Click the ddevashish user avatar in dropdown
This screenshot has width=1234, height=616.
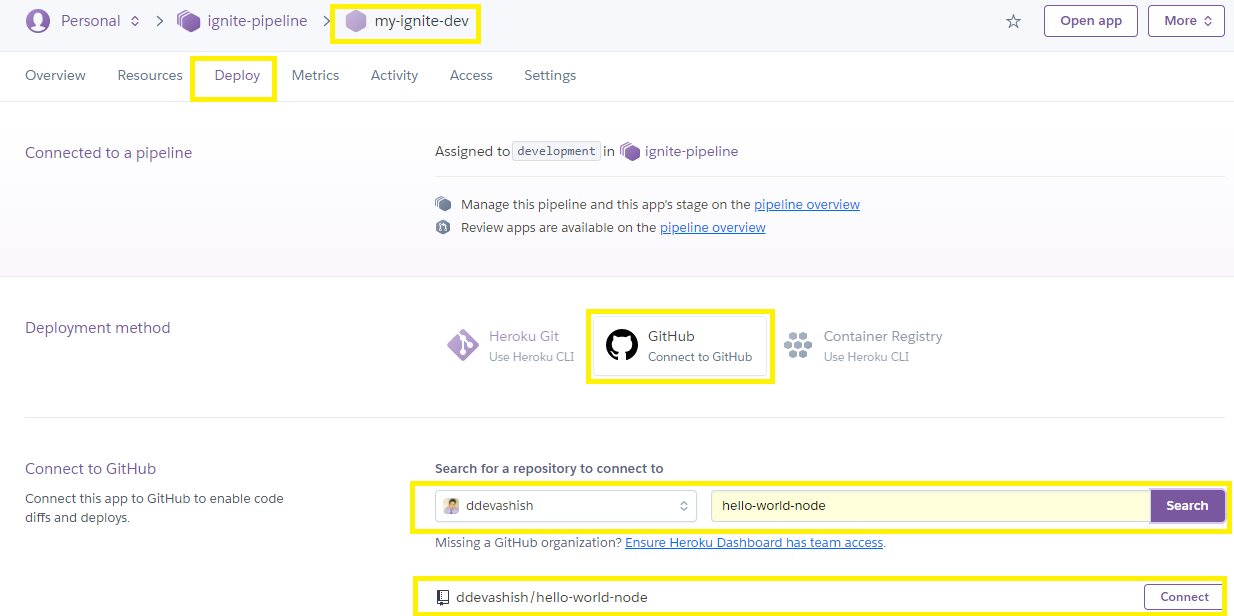click(x=452, y=506)
